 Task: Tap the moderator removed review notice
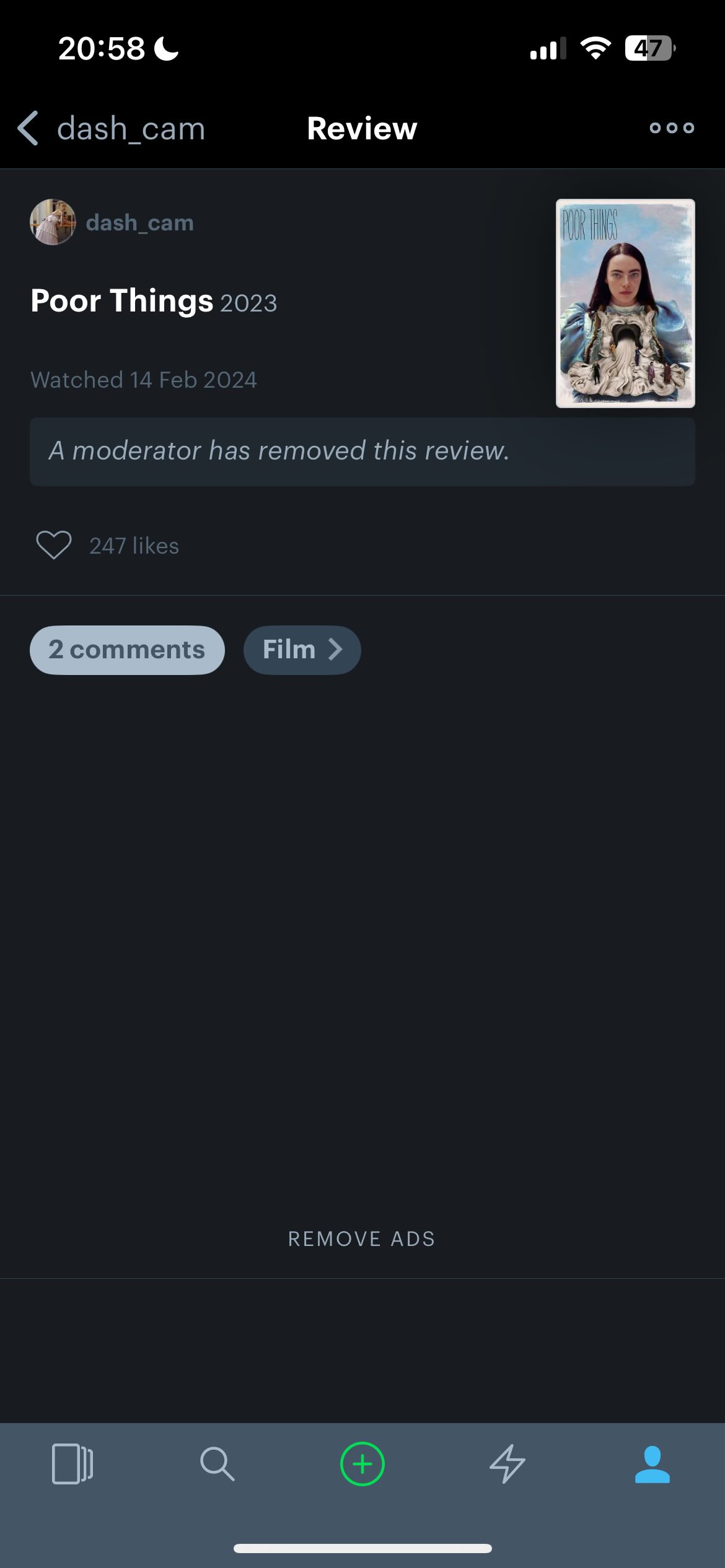pos(362,451)
